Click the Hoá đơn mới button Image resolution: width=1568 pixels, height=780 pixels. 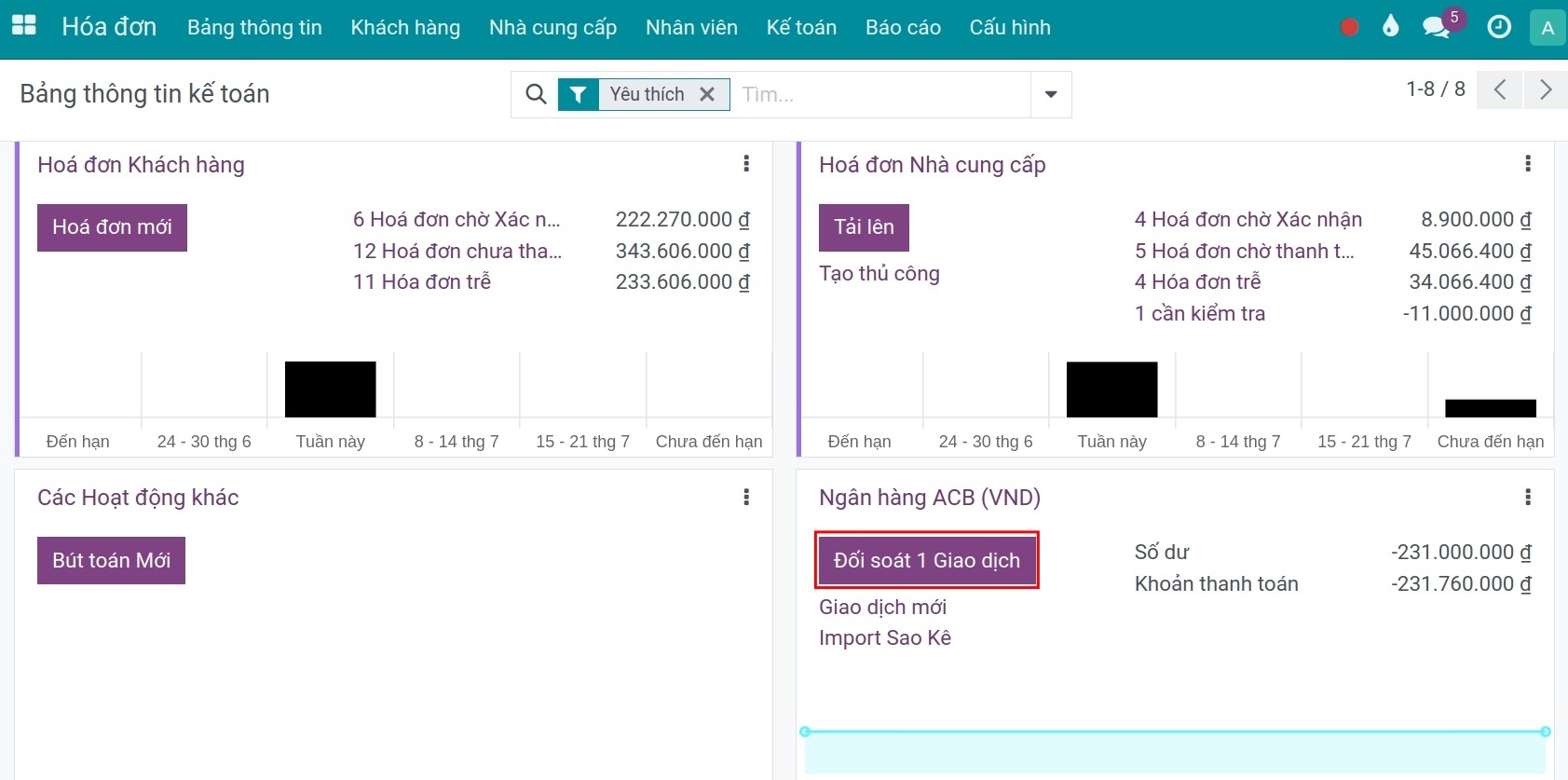pyautogui.click(x=112, y=227)
